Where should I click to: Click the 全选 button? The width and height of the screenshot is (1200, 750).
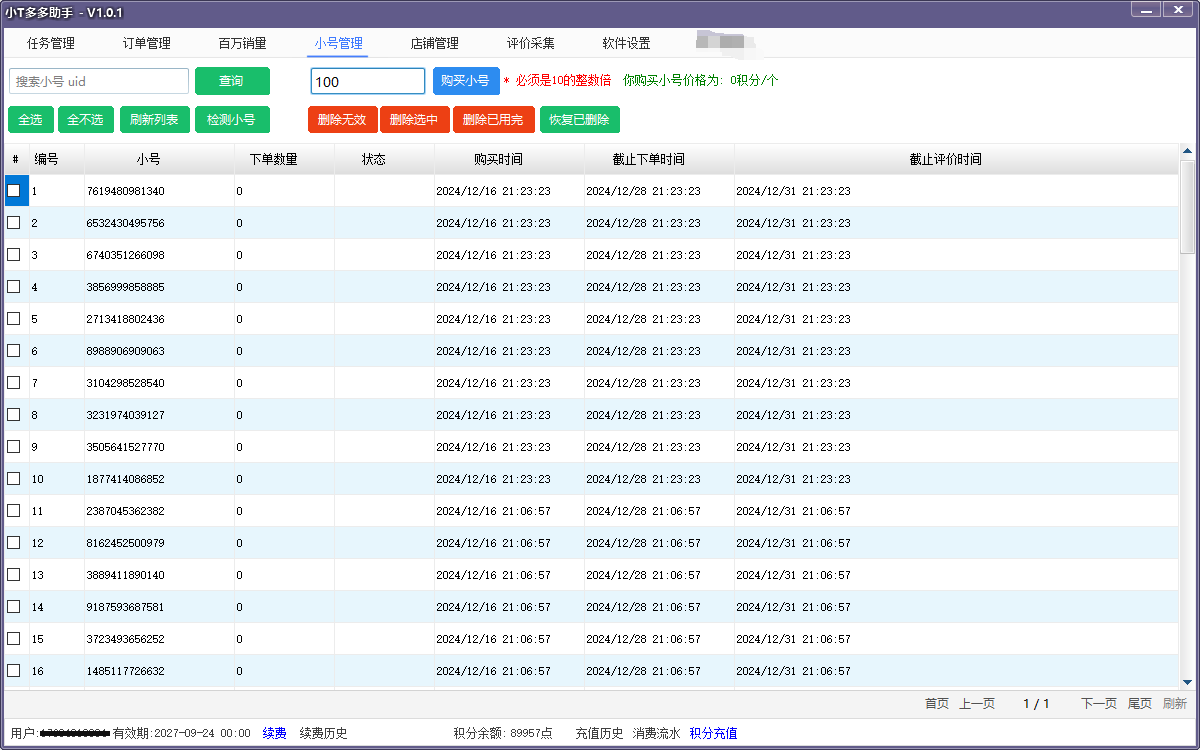point(31,120)
